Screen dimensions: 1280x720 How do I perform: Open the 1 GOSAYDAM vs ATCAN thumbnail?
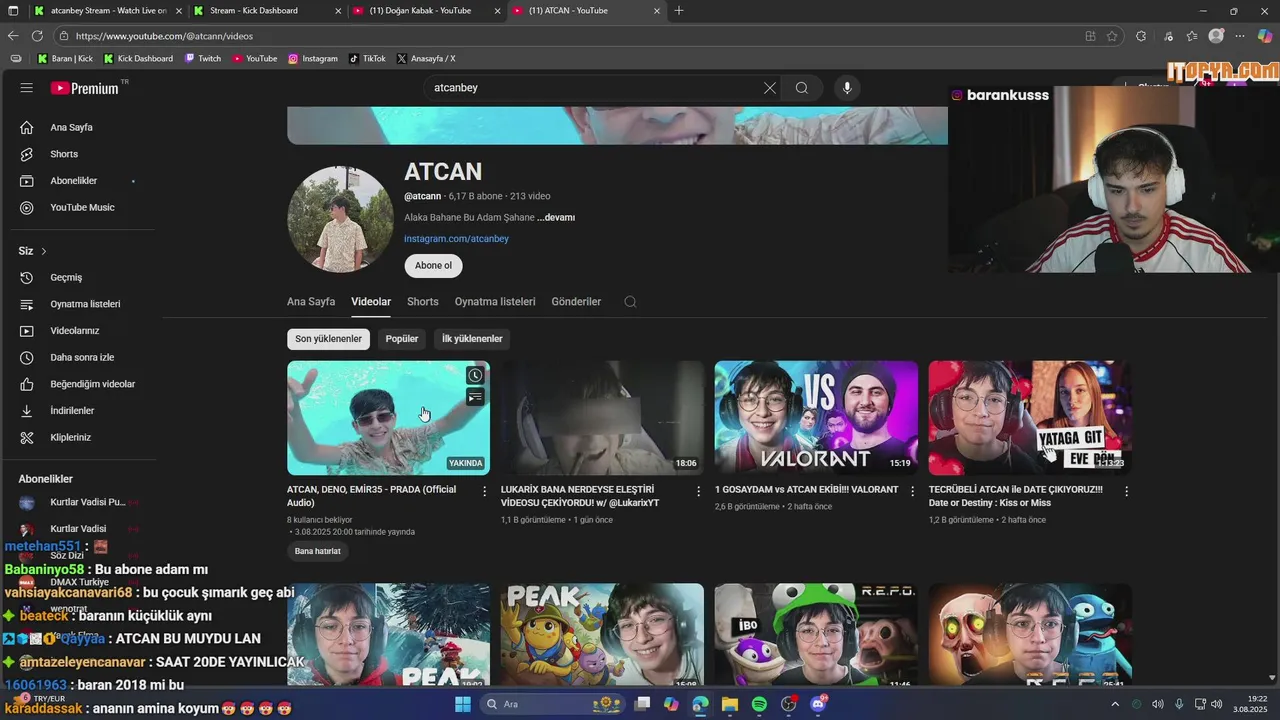coord(816,418)
